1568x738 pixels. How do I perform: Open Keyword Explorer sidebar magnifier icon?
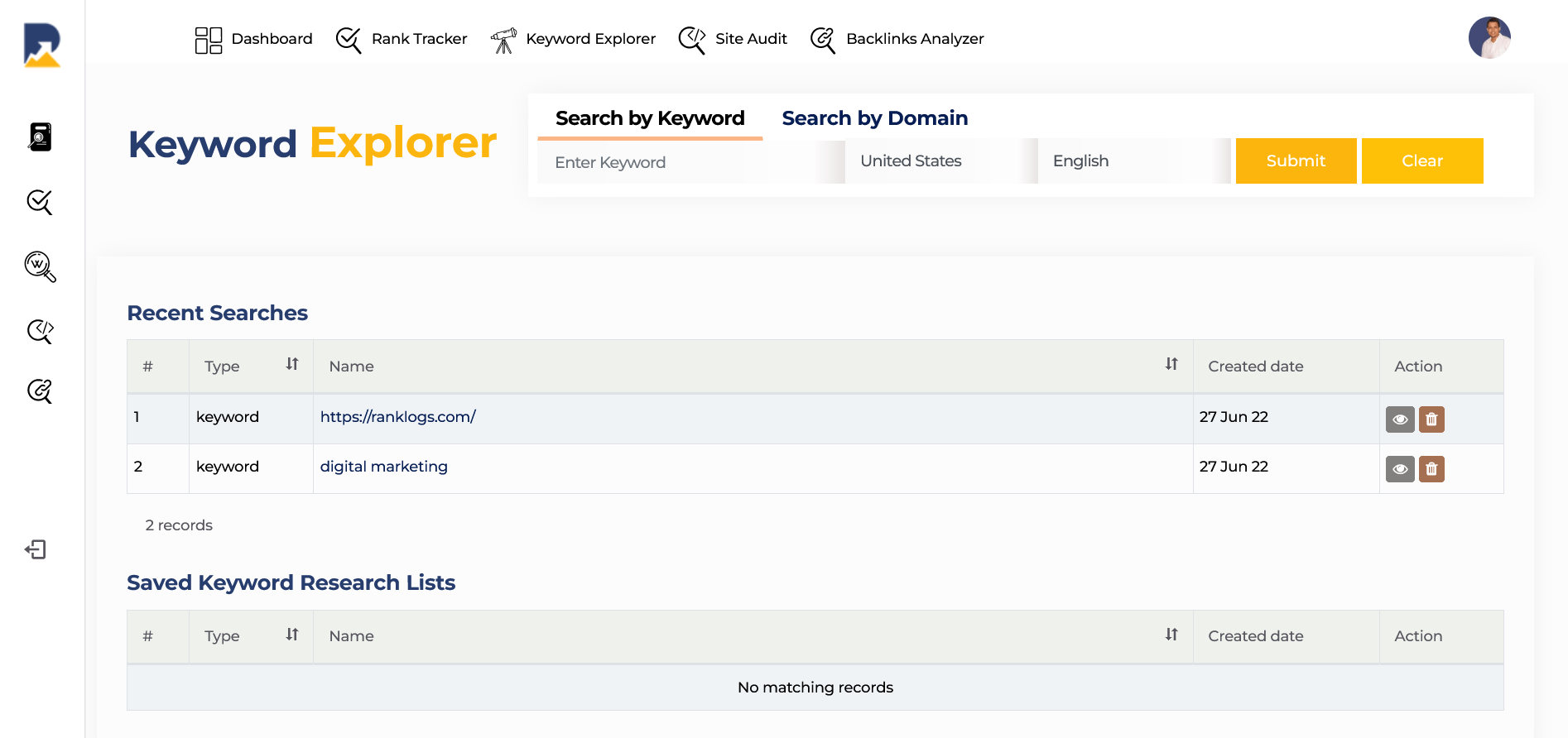click(40, 266)
